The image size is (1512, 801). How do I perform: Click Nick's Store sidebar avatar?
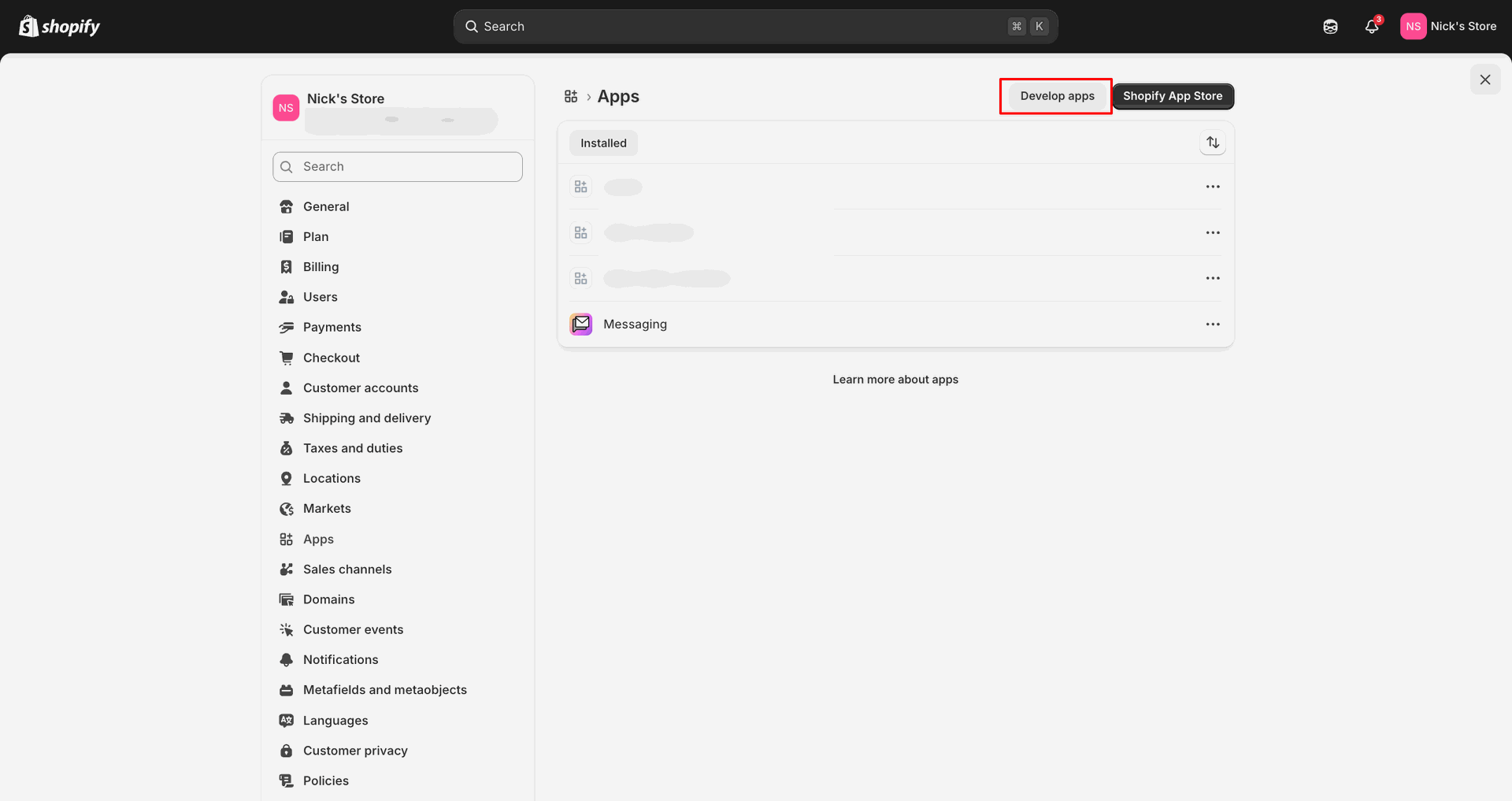[286, 108]
